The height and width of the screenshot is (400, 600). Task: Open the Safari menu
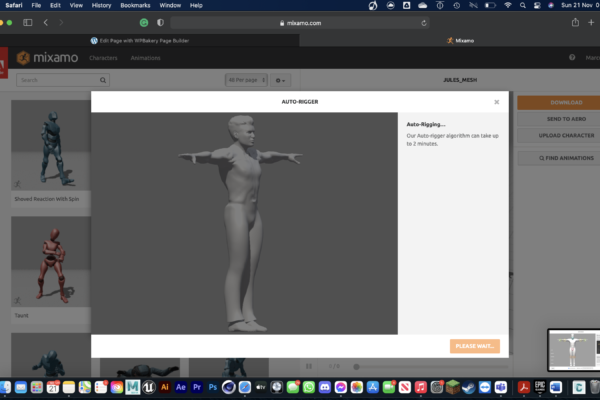(x=14, y=5)
